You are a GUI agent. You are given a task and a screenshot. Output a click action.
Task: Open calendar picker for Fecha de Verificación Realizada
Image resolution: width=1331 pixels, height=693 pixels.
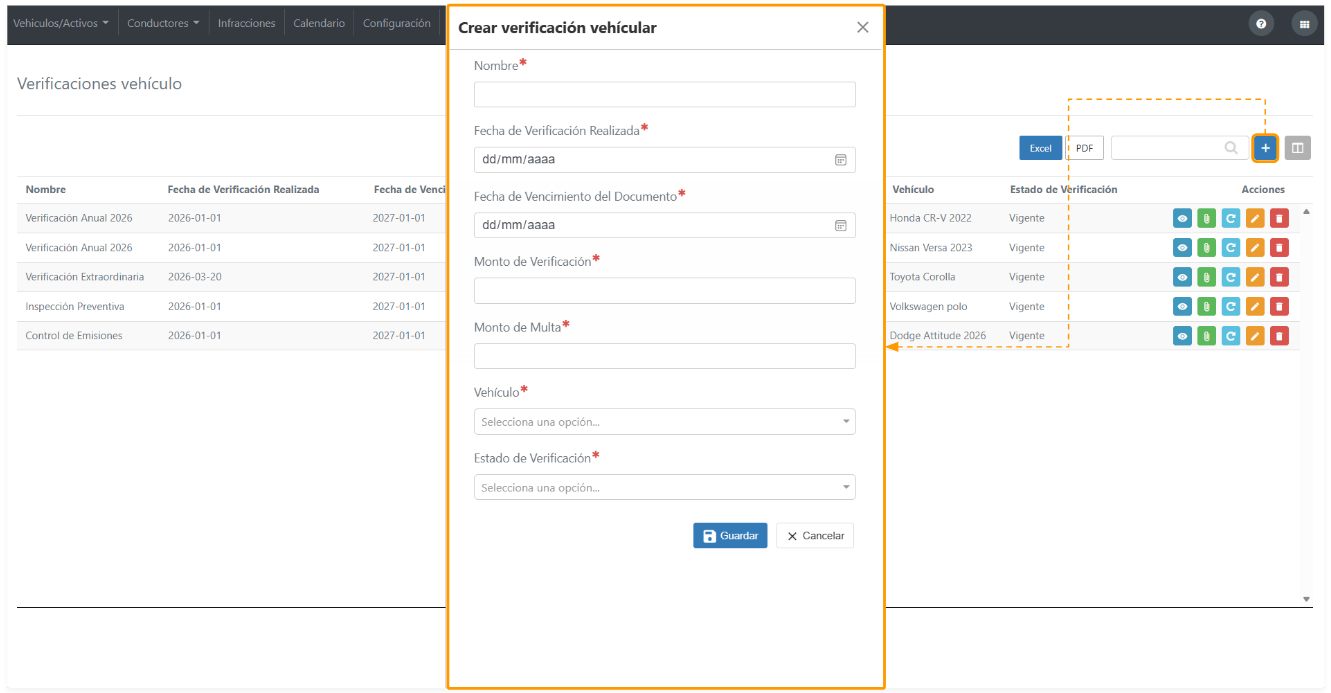[x=841, y=160]
